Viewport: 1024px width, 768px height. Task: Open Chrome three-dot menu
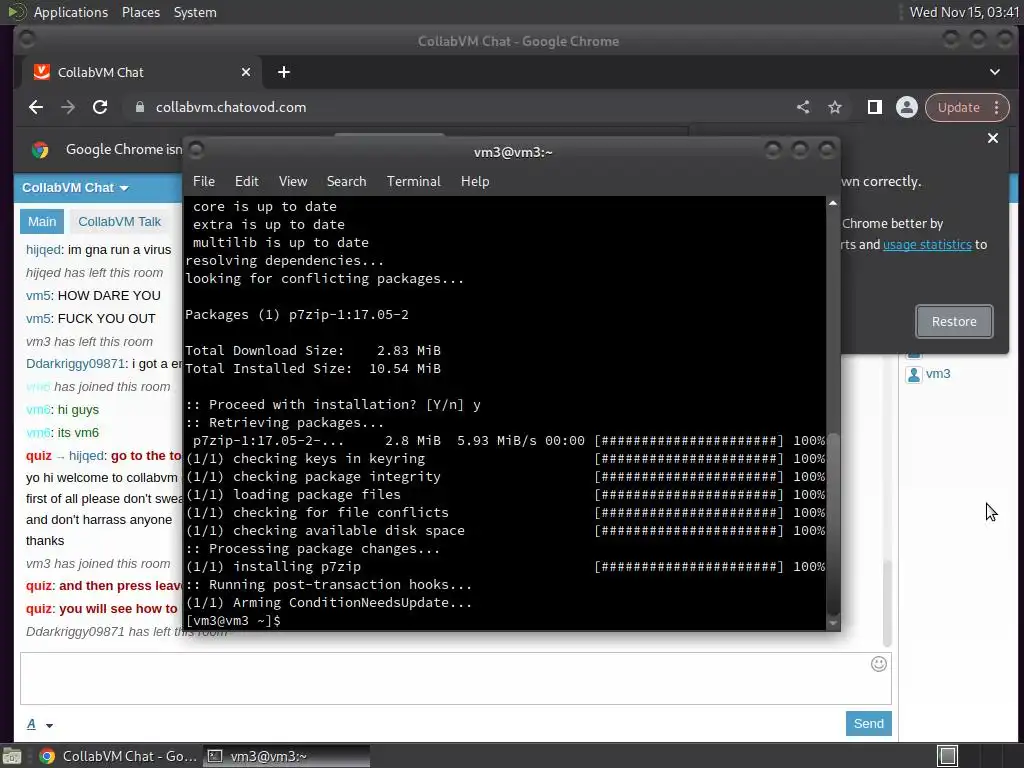(997, 107)
